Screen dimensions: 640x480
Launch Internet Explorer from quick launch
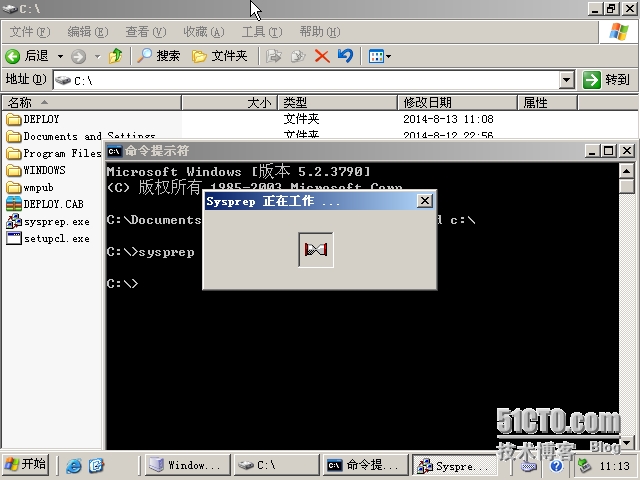pos(74,465)
